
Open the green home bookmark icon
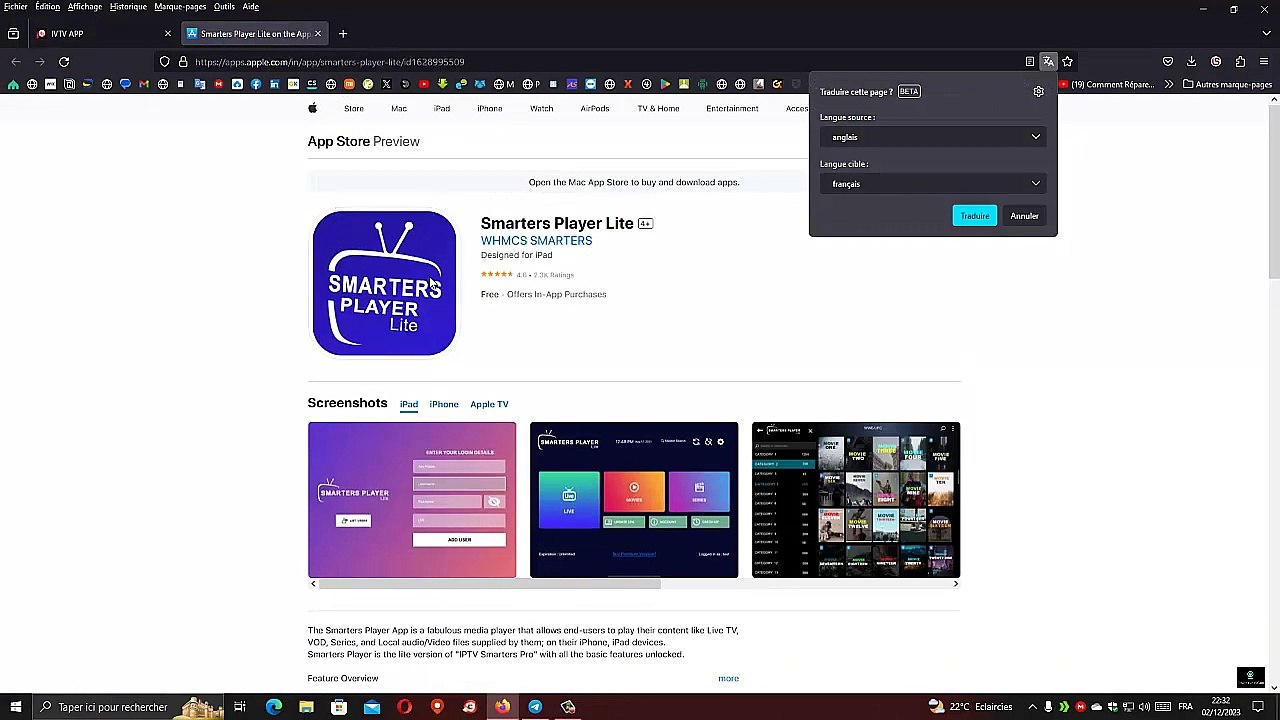pos(13,85)
